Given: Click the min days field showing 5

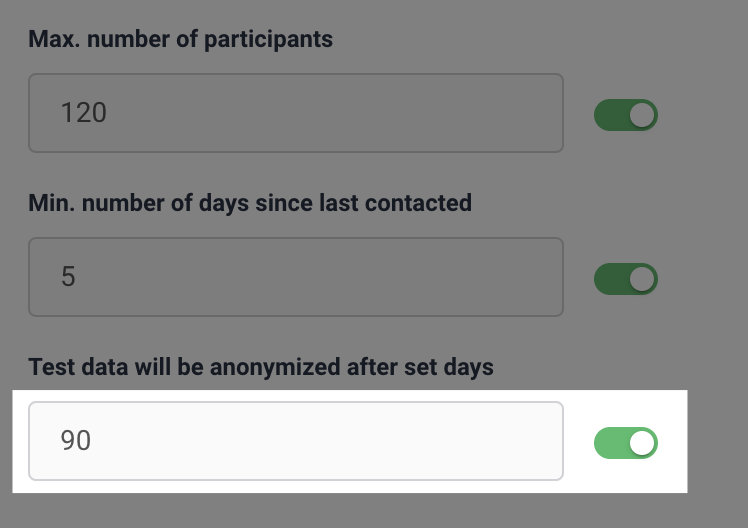Looking at the screenshot, I should coord(296,277).
